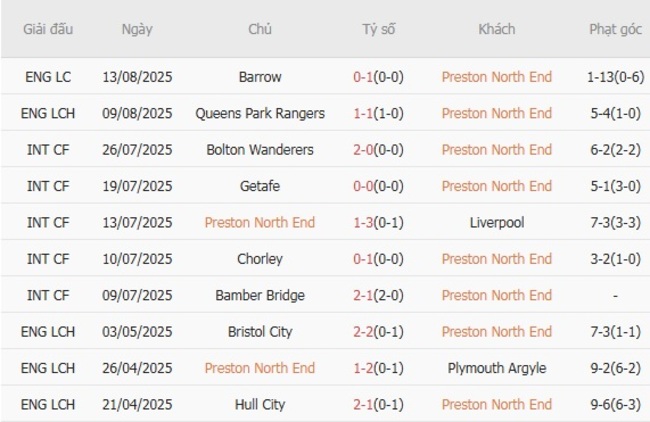Screen dimensions: 650x422
Task: Select Getafe in the home column
Action: point(260,186)
